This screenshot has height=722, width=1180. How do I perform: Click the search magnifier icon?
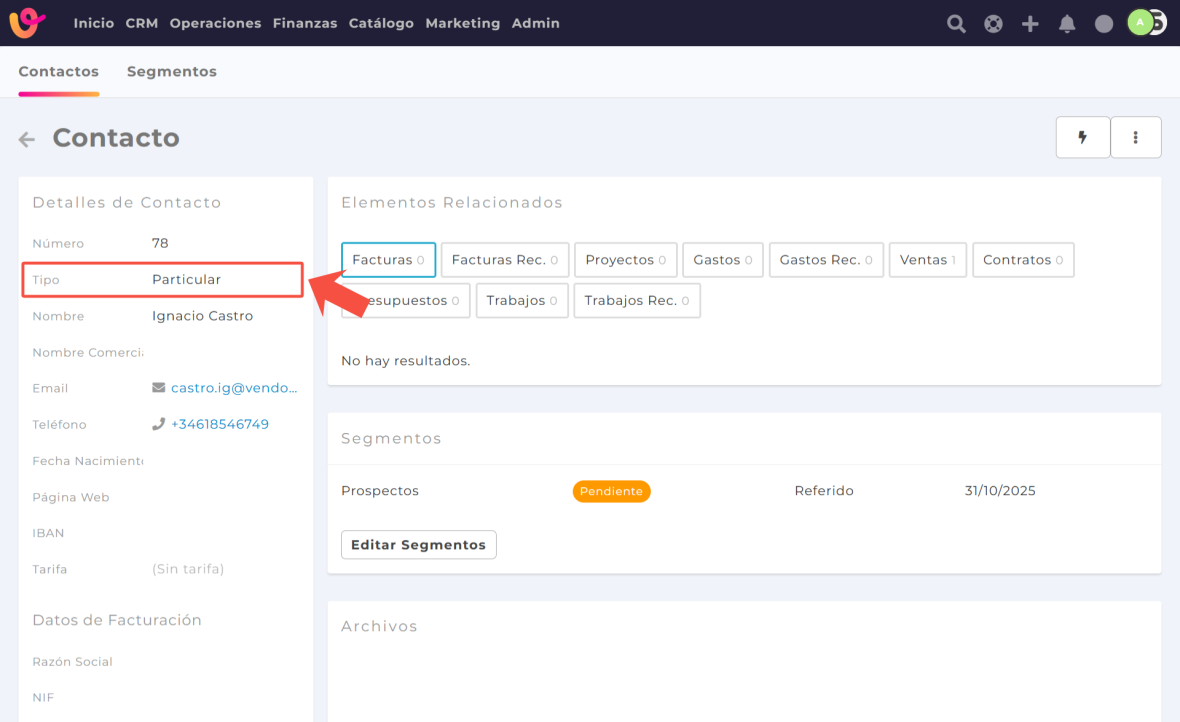coord(956,24)
